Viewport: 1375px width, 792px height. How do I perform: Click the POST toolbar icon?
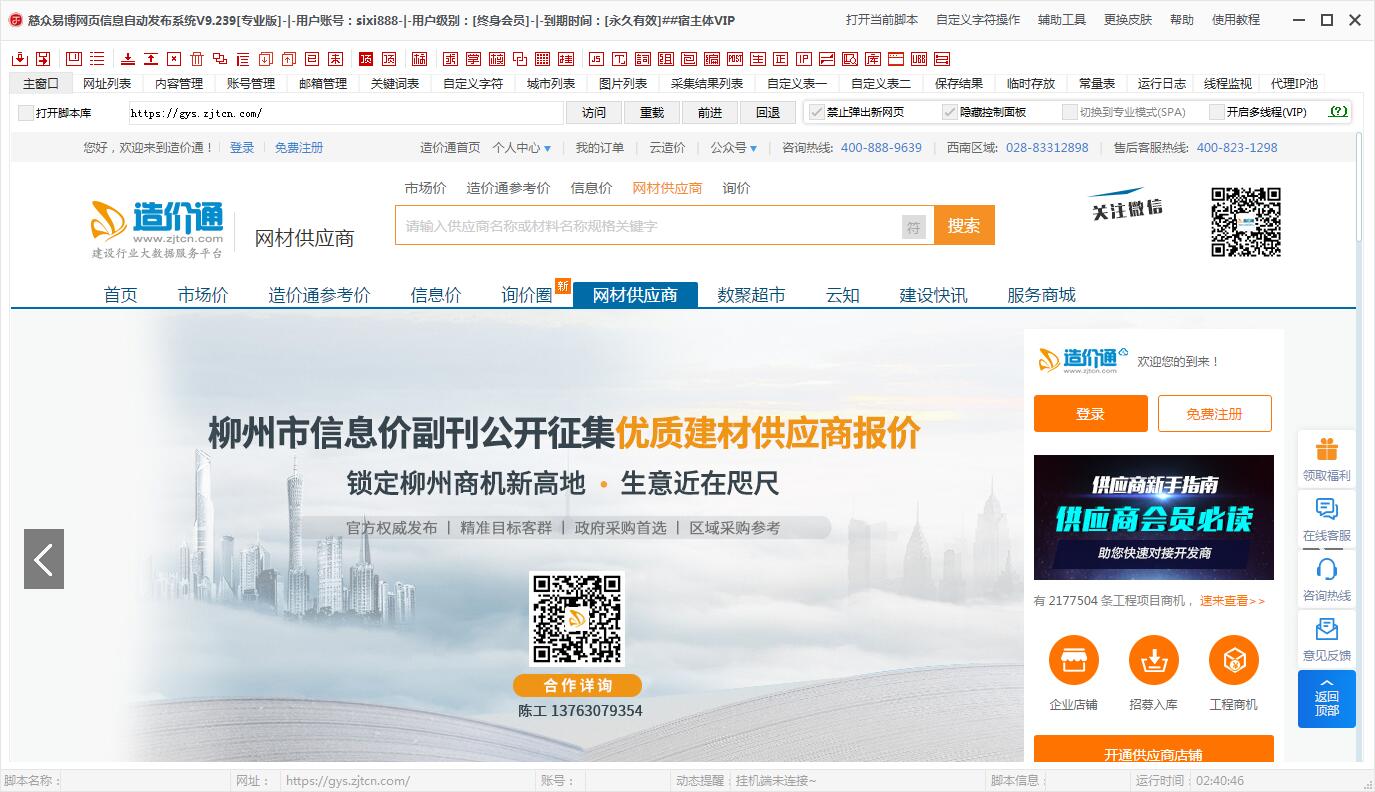[x=735, y=59]
